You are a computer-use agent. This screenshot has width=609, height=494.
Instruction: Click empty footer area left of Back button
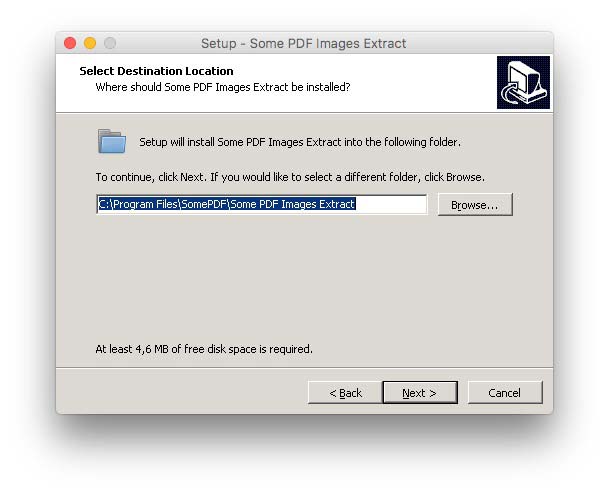(x=182, y=391)
